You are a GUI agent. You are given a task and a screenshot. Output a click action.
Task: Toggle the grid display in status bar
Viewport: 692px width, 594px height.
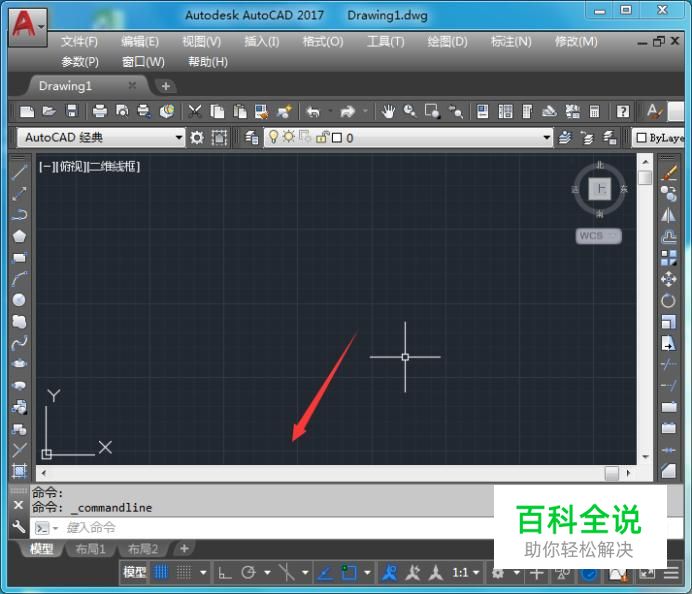(x=161, y=572)
